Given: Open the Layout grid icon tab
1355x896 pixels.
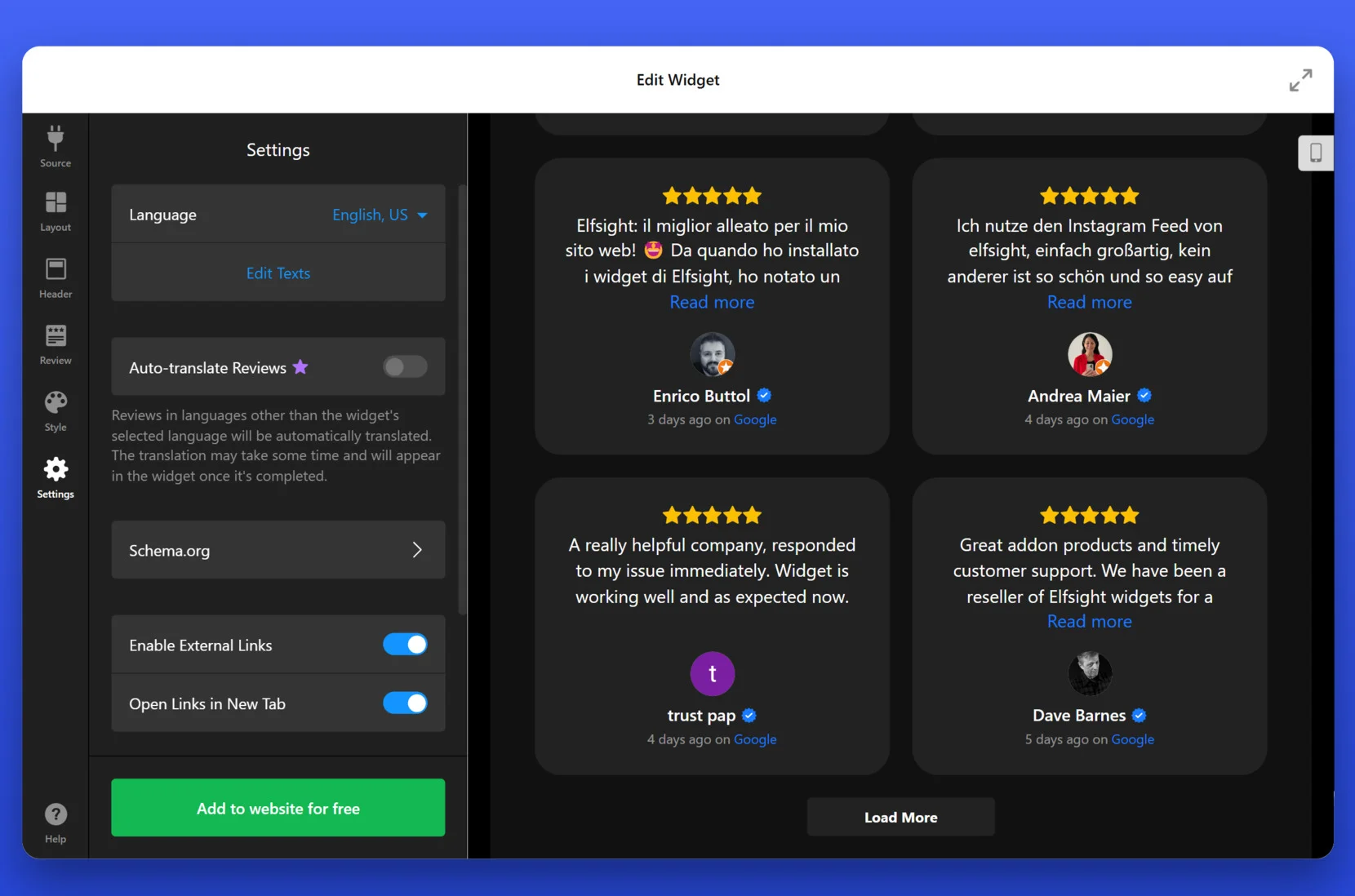Looking at the screenshot, I should (56, 212).
